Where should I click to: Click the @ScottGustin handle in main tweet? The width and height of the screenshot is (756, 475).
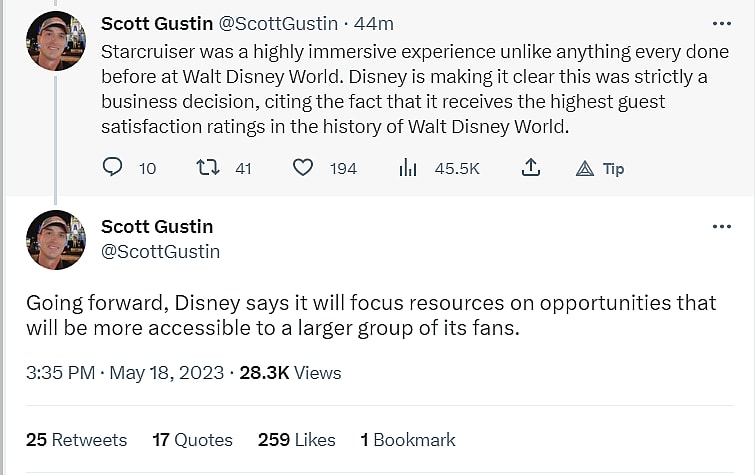click(x=160, y=252)
